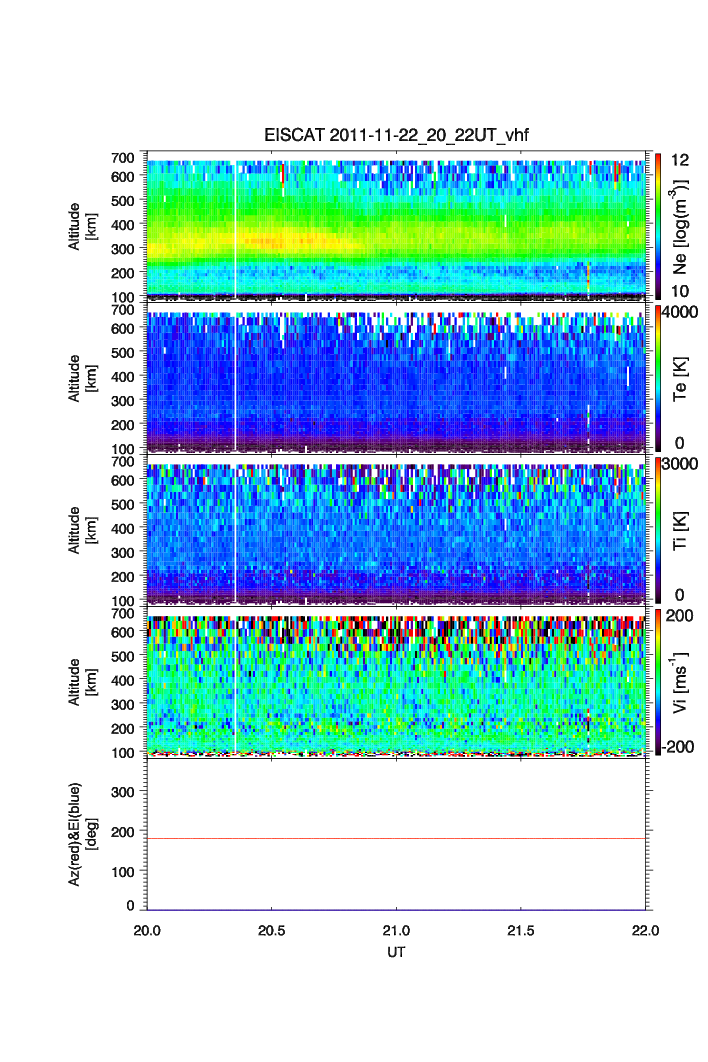
Task: Click the Ti [K] colorbar label
Action: pos(680,530)
